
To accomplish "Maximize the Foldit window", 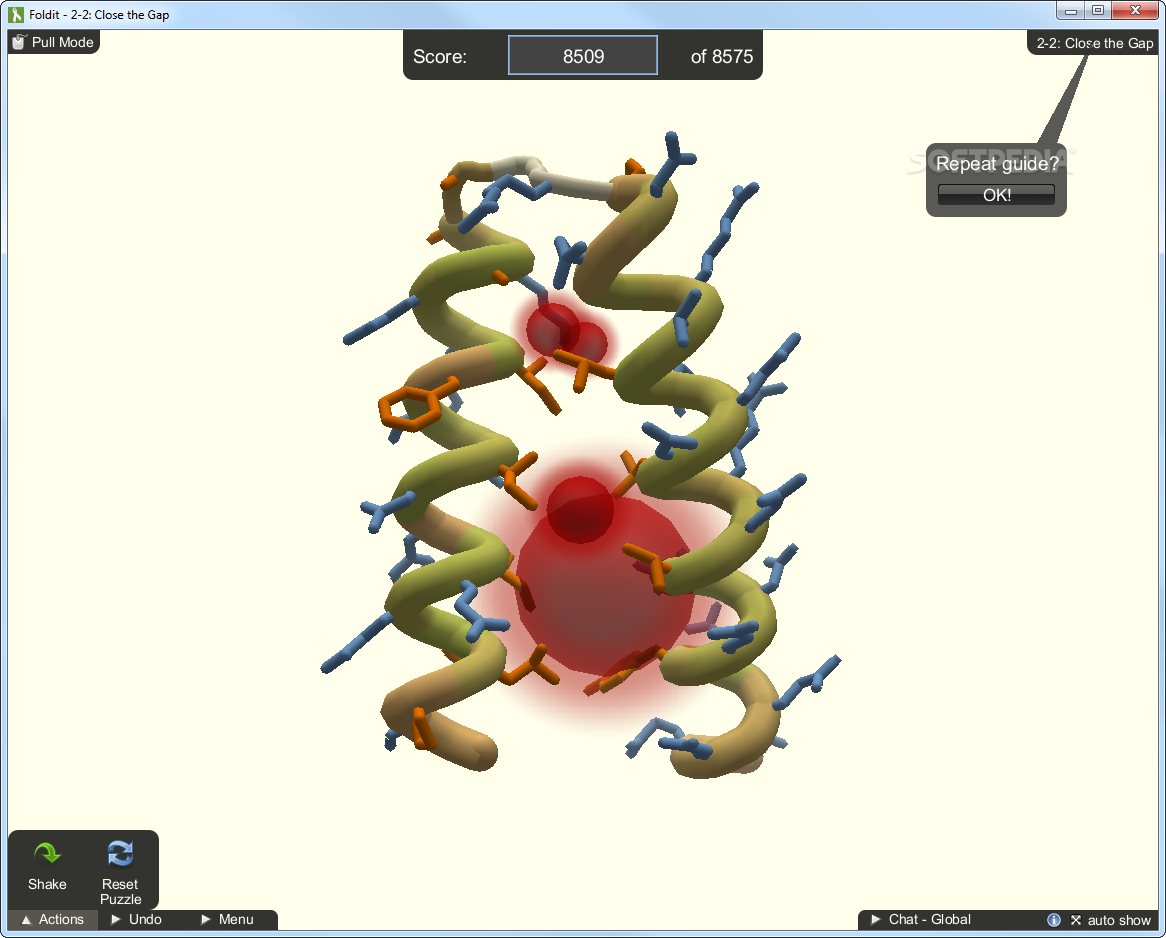I will tap(1098, 10).
